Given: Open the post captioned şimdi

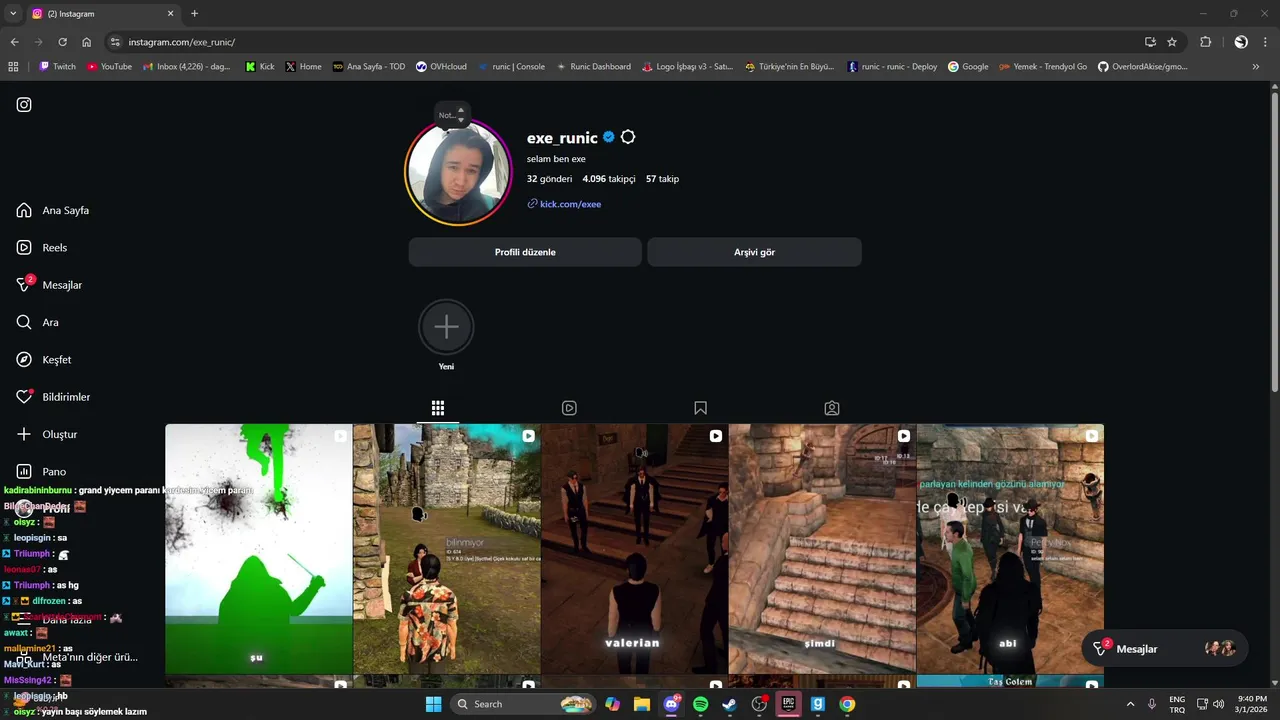Looking at the screenshot, I should pyautogui.click(x=822, y=549).
